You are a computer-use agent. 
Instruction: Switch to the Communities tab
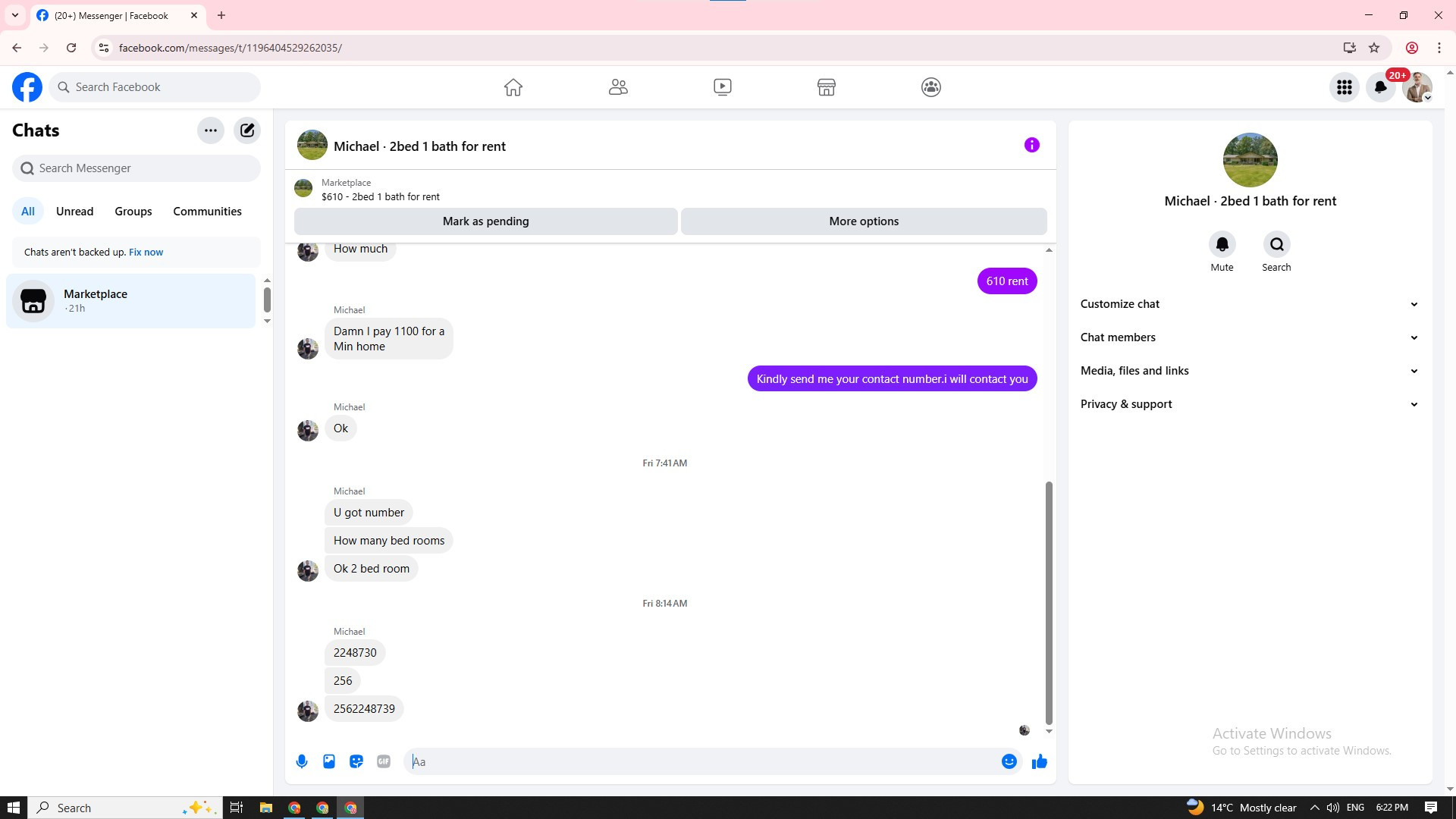pyautogui.click(x=207, y=212)
